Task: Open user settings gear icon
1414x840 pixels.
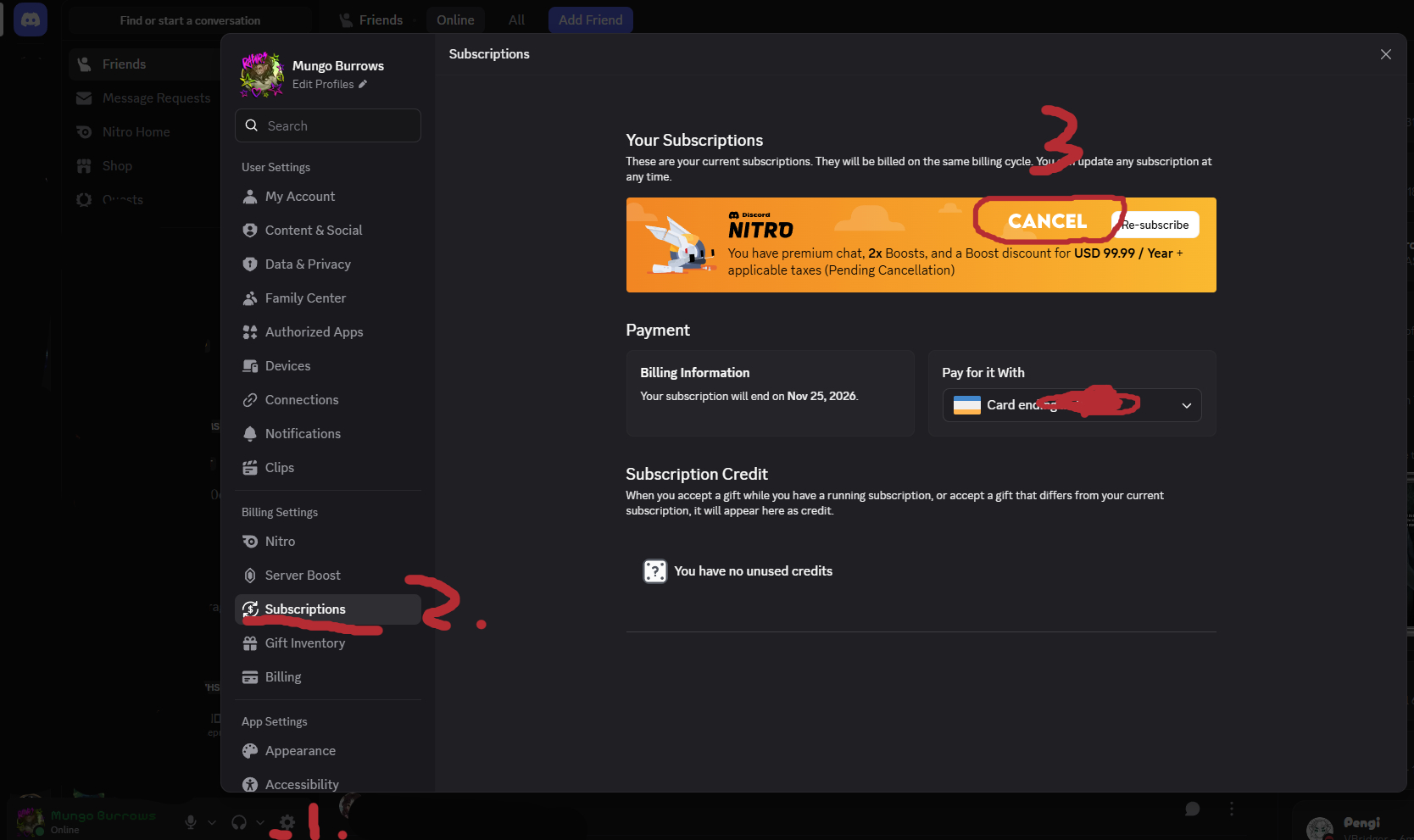Action: (287, 822)
